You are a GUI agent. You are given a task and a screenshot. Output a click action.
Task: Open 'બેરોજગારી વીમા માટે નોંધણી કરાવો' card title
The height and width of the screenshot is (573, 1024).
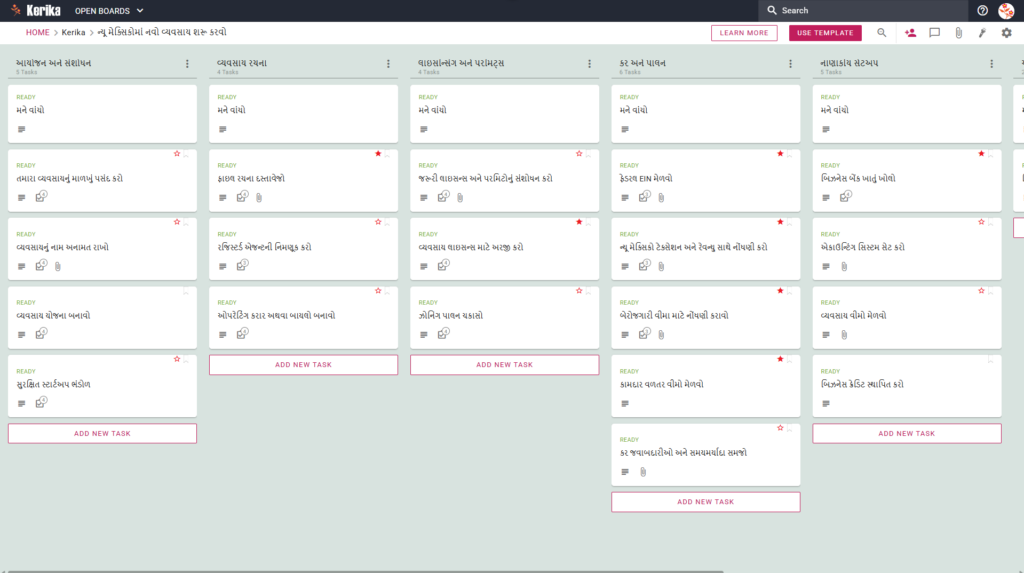(x=674, y=316)
